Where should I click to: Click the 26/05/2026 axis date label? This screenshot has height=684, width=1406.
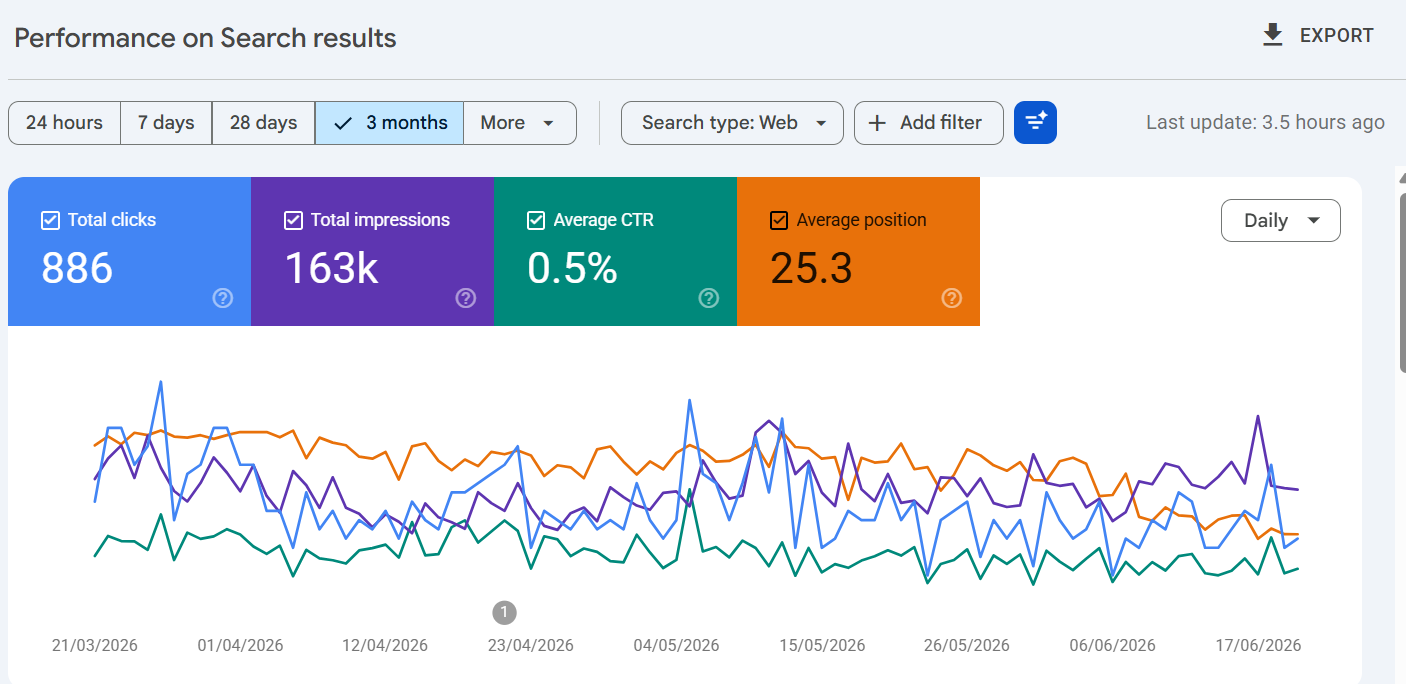pos(967,645)
